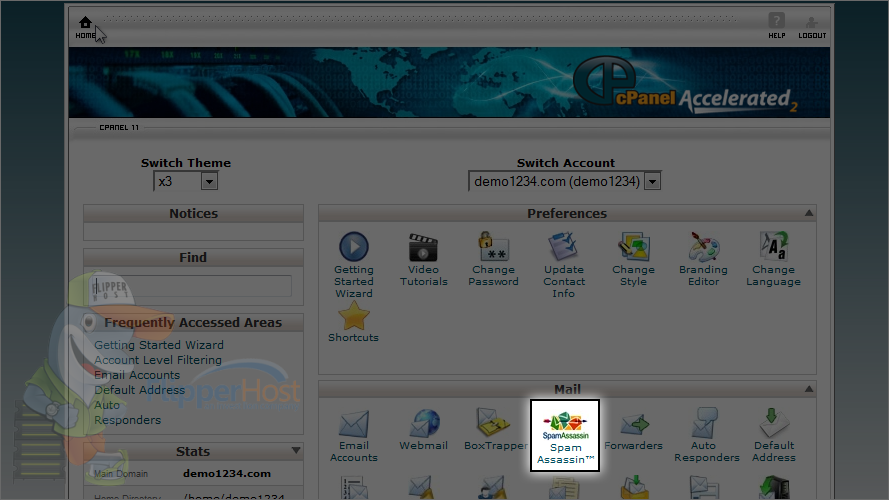889x500 pixels.
Task: Click the Notices panel header
Action: [193, 214]
